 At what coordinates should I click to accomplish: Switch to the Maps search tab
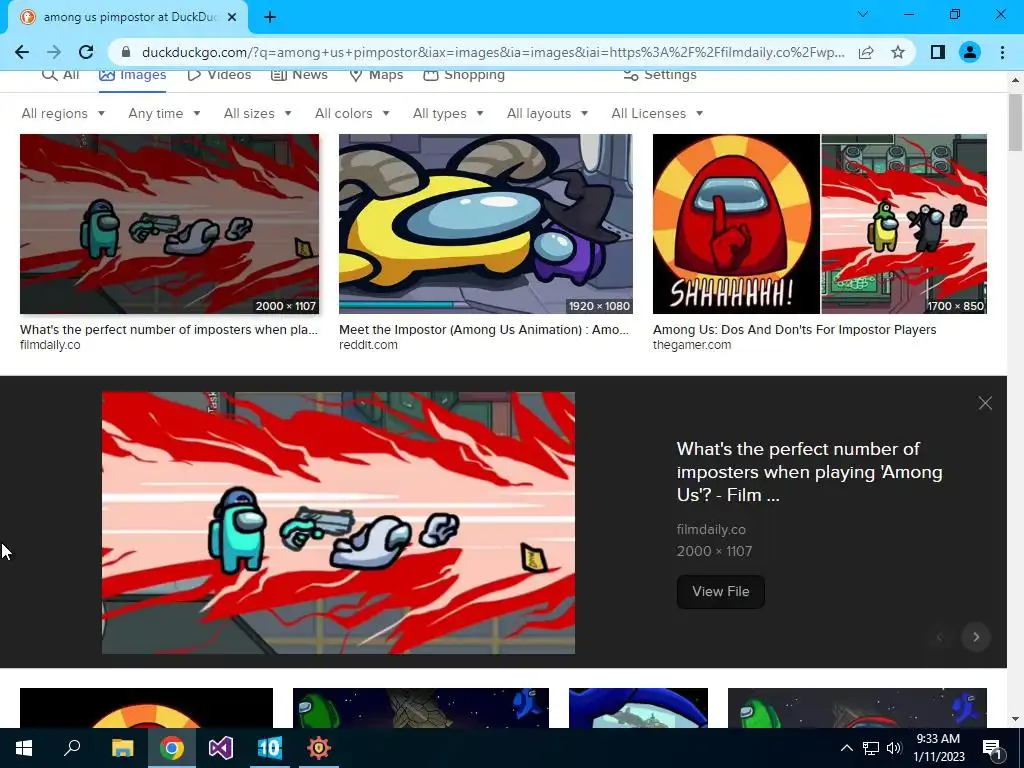click(x=377, y=74)
